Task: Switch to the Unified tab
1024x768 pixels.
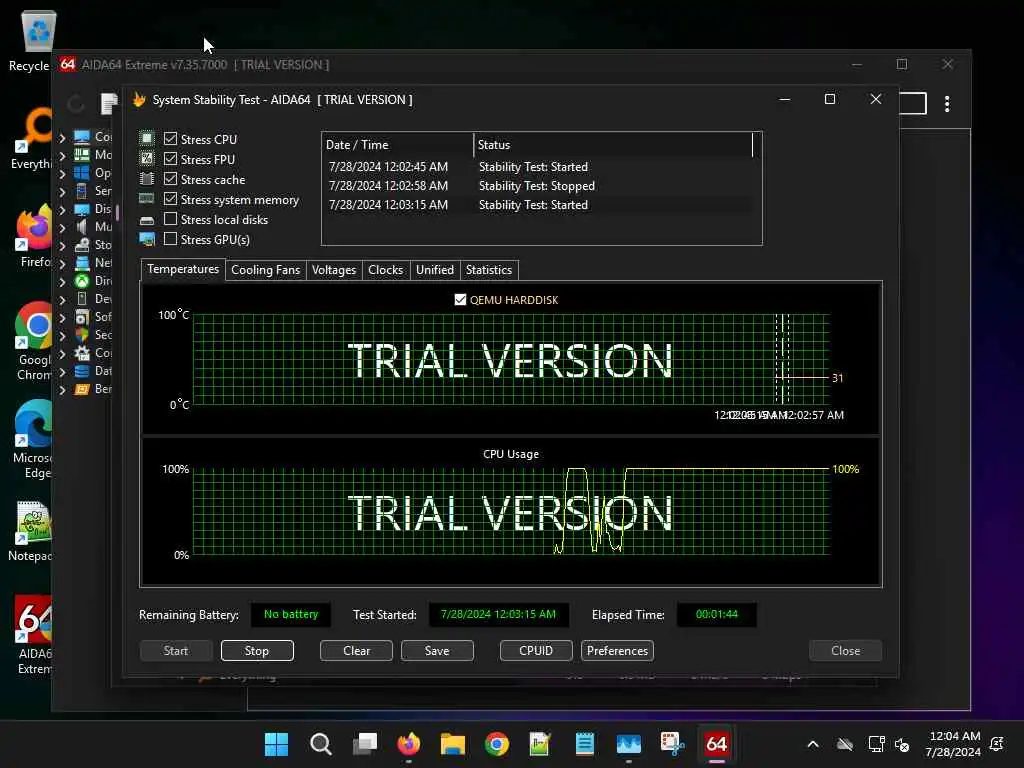Action: (434, 270)
